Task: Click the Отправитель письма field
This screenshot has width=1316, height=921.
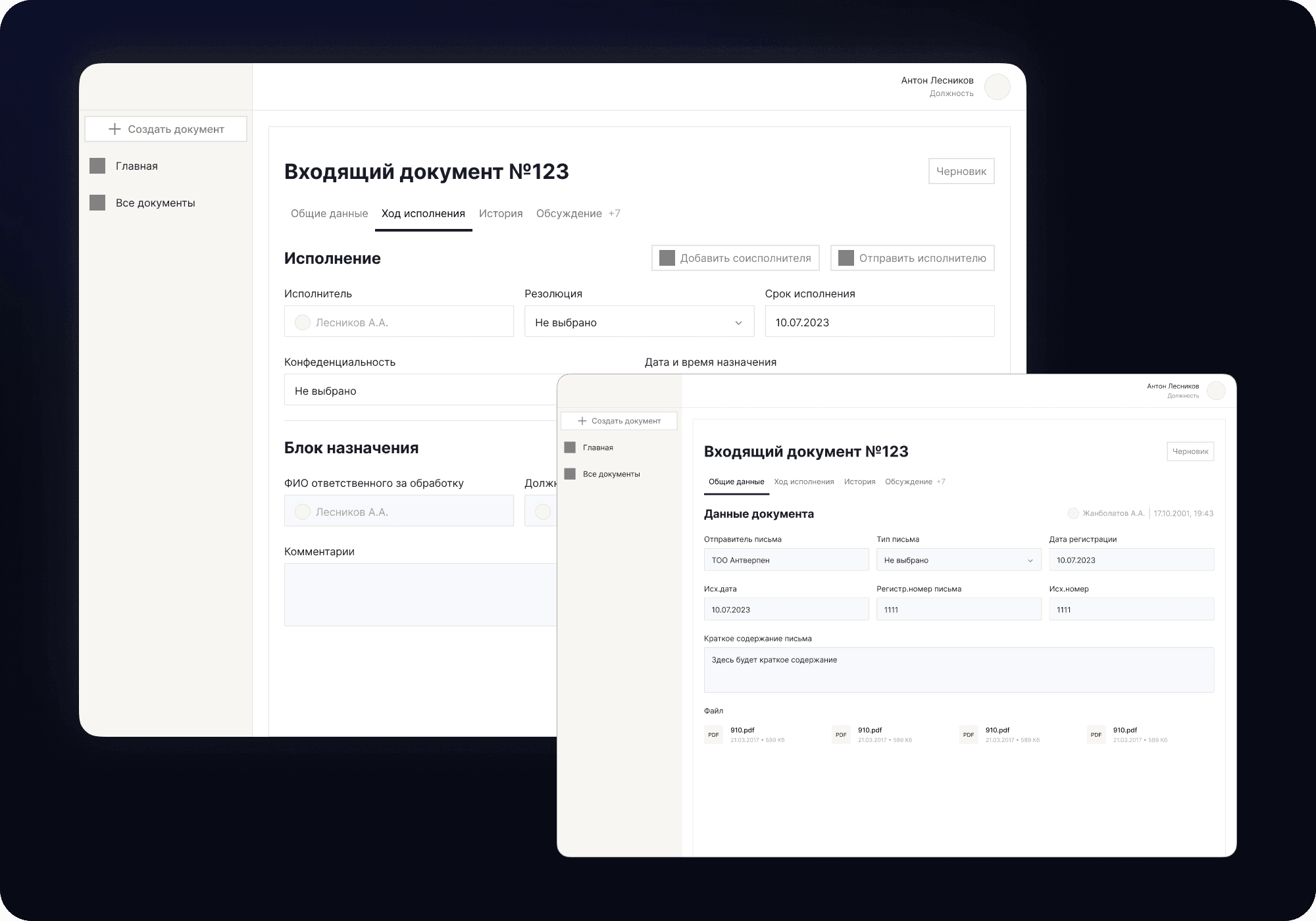Action: [x=786, y=560]
